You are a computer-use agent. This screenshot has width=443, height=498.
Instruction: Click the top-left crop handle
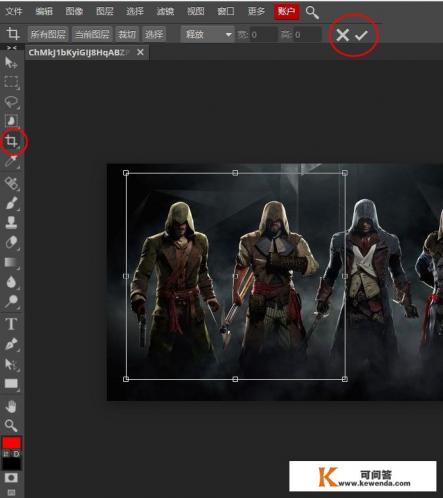point(126,173)
